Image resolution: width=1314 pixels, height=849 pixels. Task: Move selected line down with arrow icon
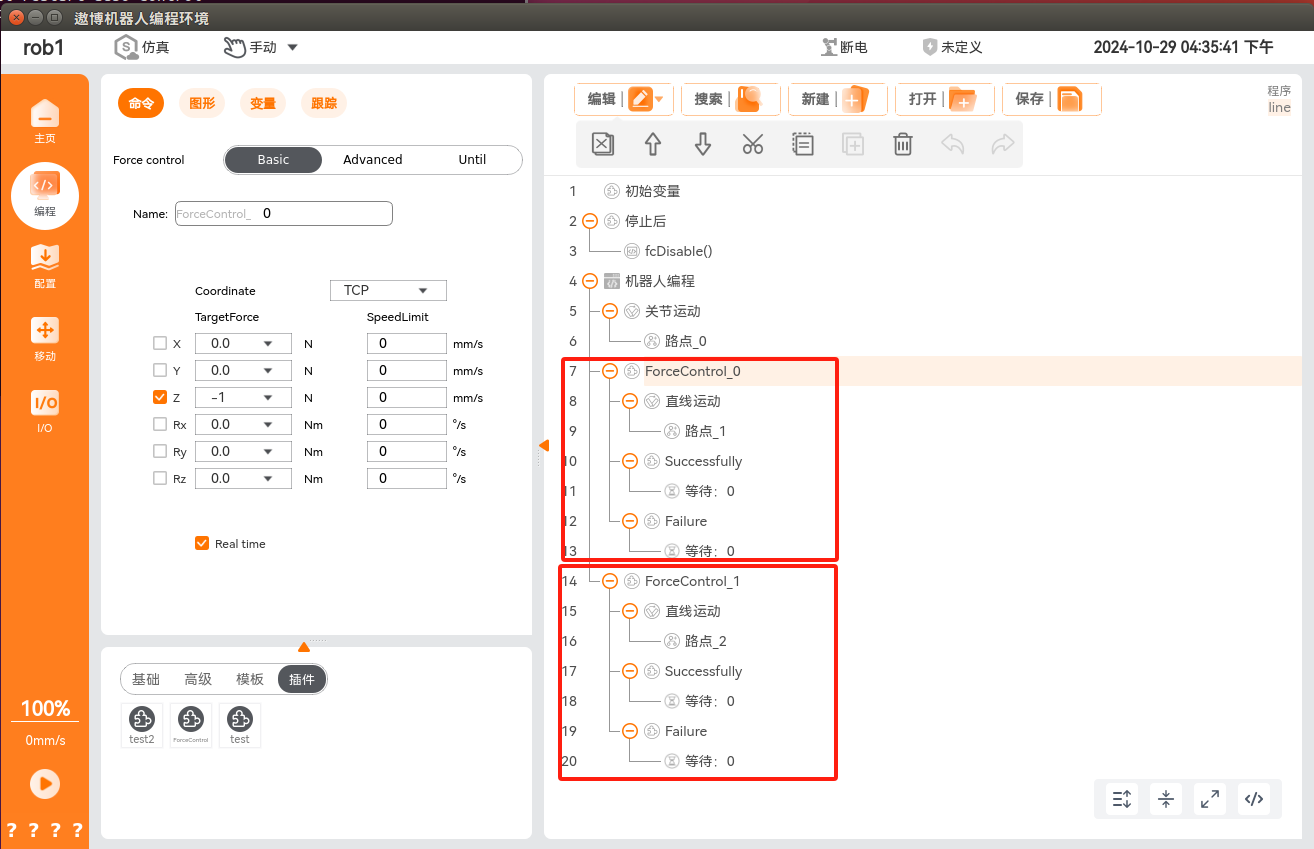tap(703, 144)
